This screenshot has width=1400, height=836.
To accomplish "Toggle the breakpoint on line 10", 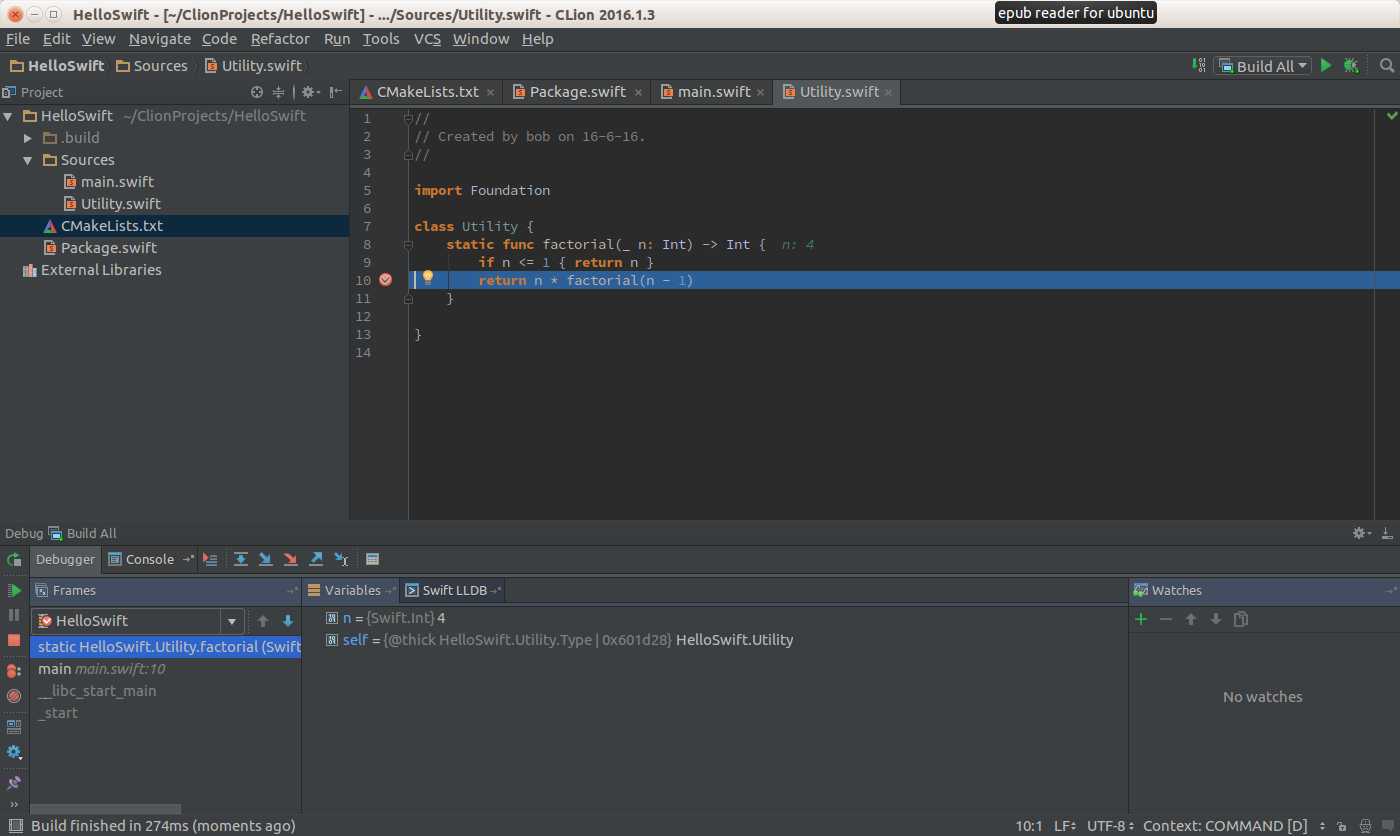I will 386,280.
